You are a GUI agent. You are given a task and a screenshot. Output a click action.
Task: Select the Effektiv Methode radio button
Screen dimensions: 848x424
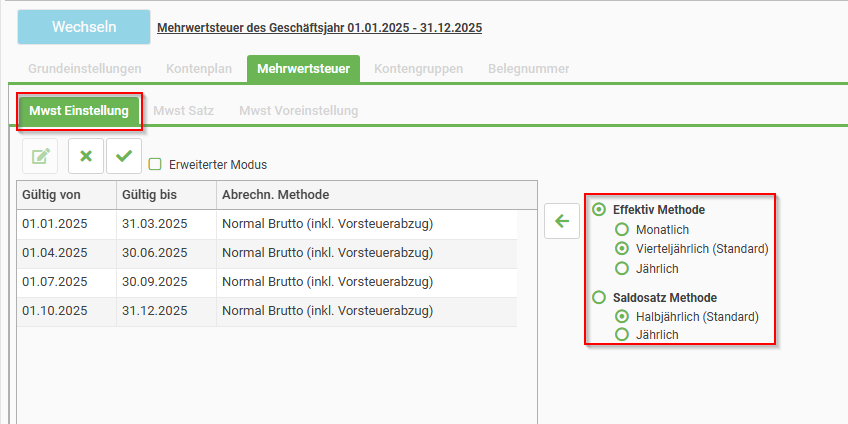pyautogui.click(x=599, y=210)
